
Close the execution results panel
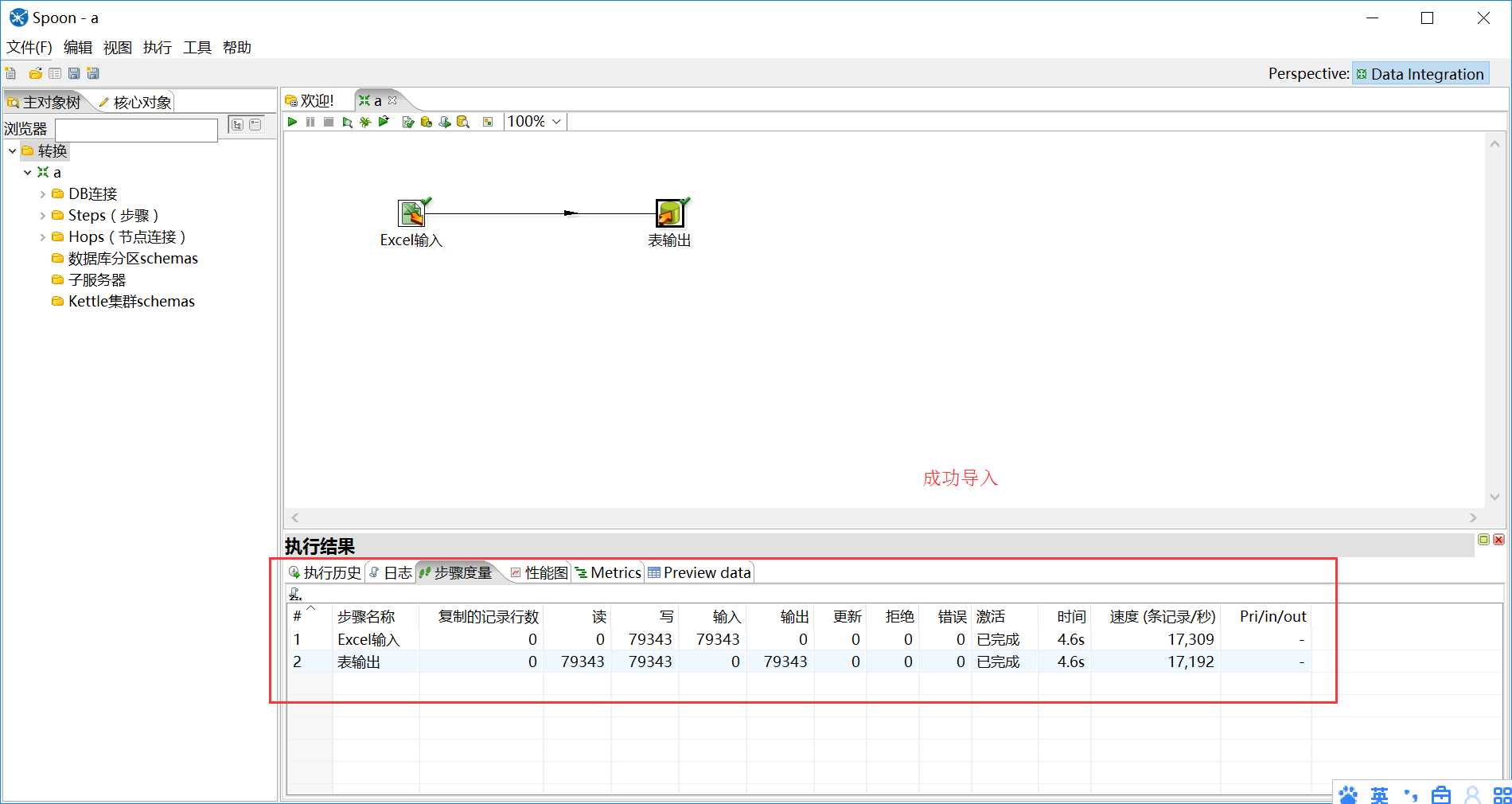1498,540
